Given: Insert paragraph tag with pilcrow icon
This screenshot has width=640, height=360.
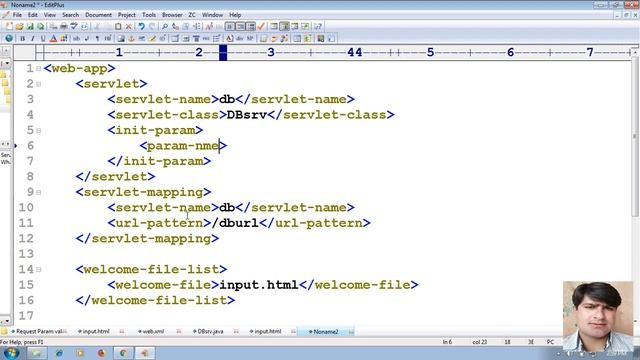Looking at the screenshot, I should (97, 39).
